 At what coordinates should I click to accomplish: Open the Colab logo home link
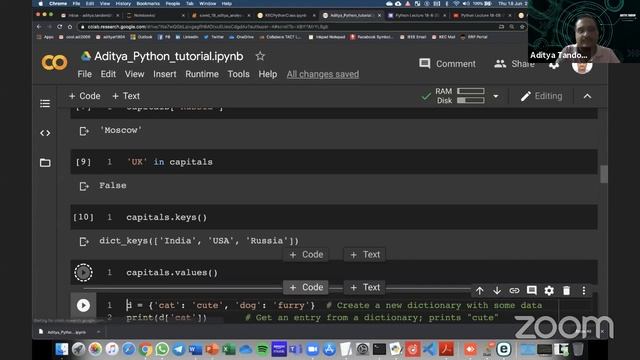[54, 62]
